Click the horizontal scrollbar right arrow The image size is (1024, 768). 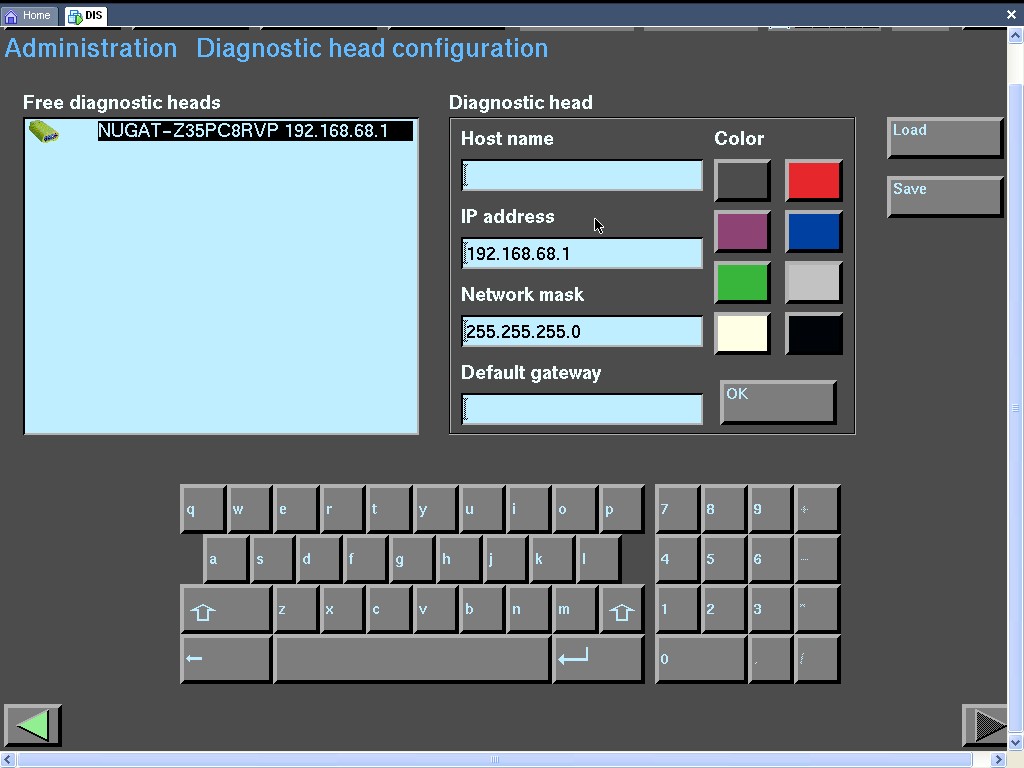(997, 760)
